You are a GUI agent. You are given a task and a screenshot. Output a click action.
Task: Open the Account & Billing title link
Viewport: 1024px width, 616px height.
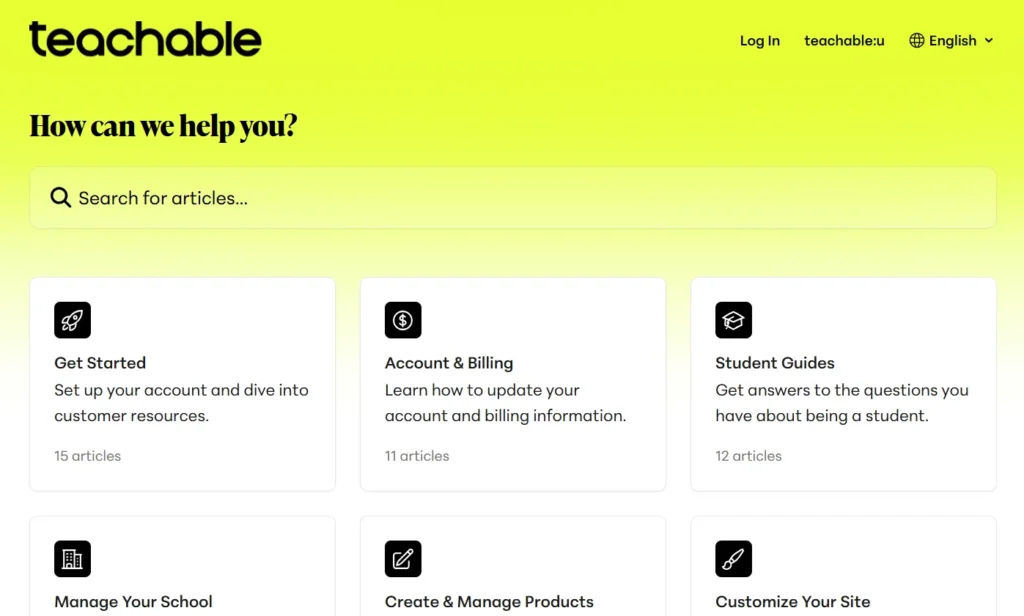click(449, 363)
